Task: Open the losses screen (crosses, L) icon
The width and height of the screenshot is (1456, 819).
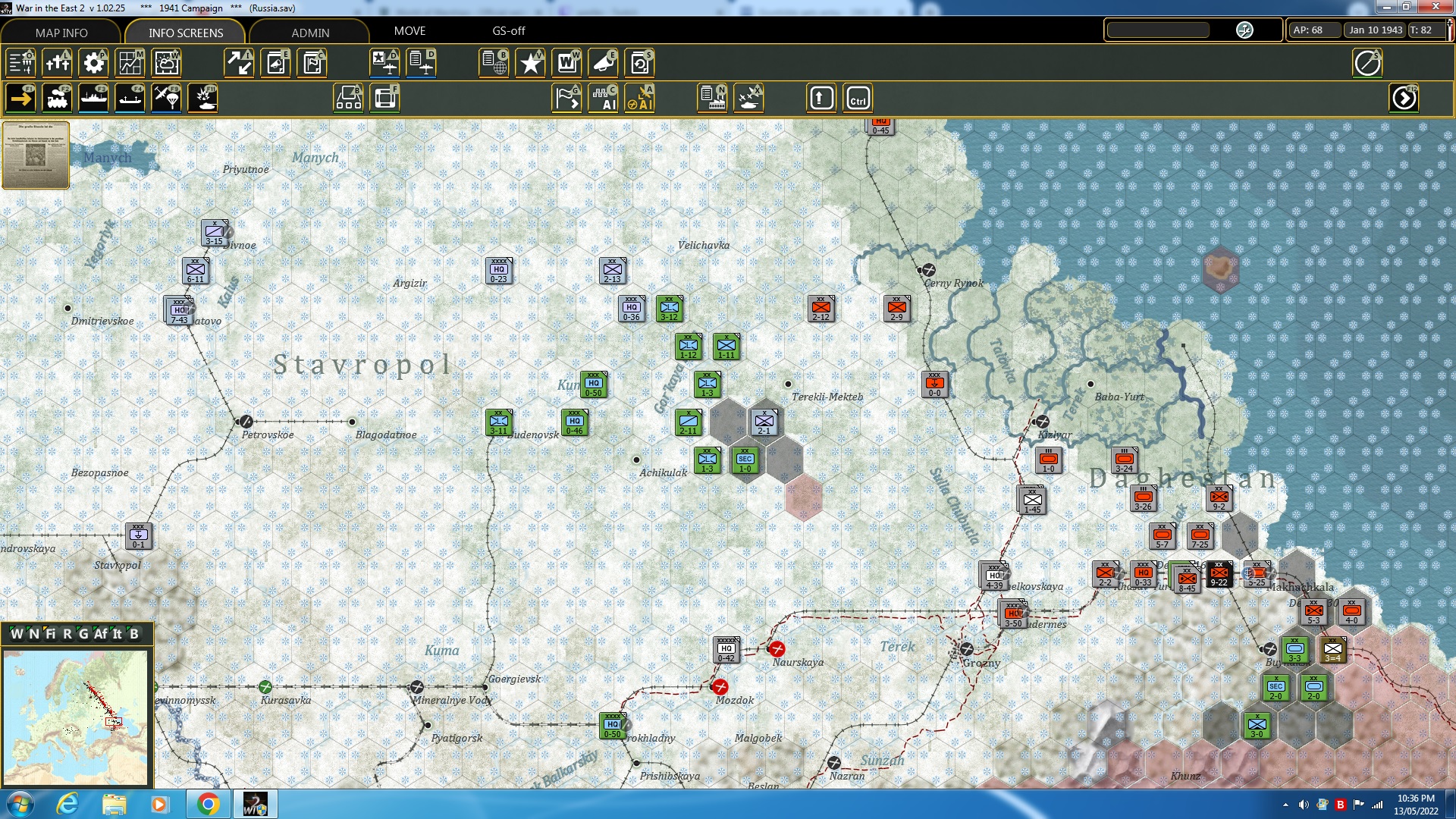Action: 57,63
